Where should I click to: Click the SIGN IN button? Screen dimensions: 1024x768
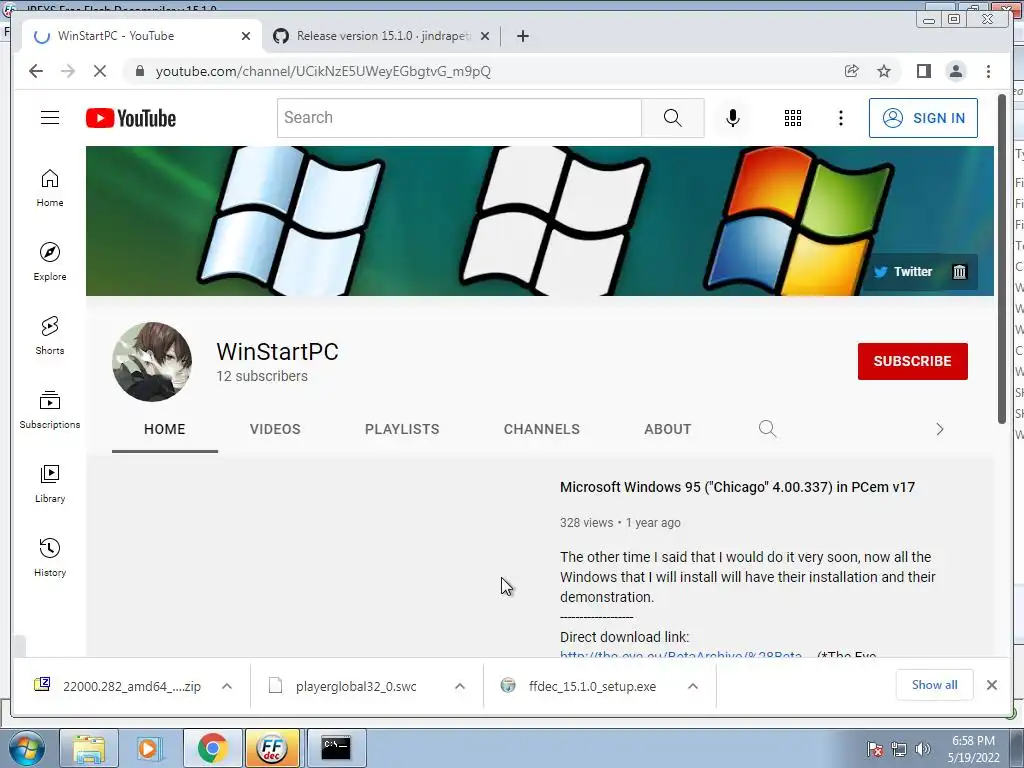pos(923,118)
